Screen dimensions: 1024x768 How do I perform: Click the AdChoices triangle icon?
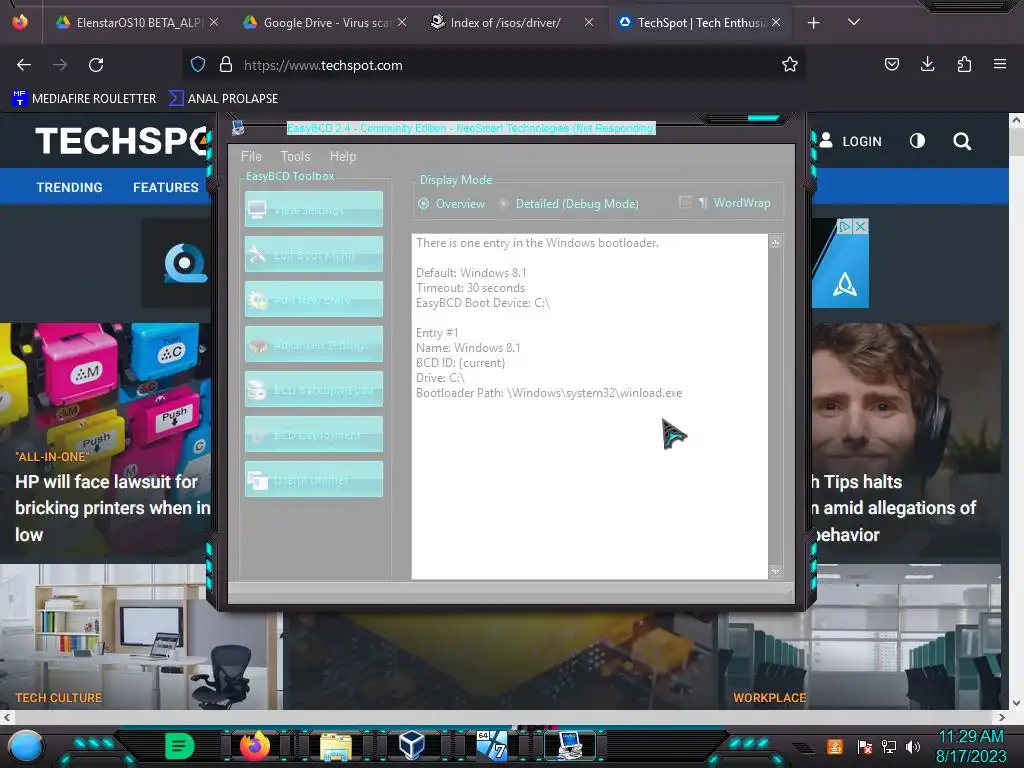845,226
